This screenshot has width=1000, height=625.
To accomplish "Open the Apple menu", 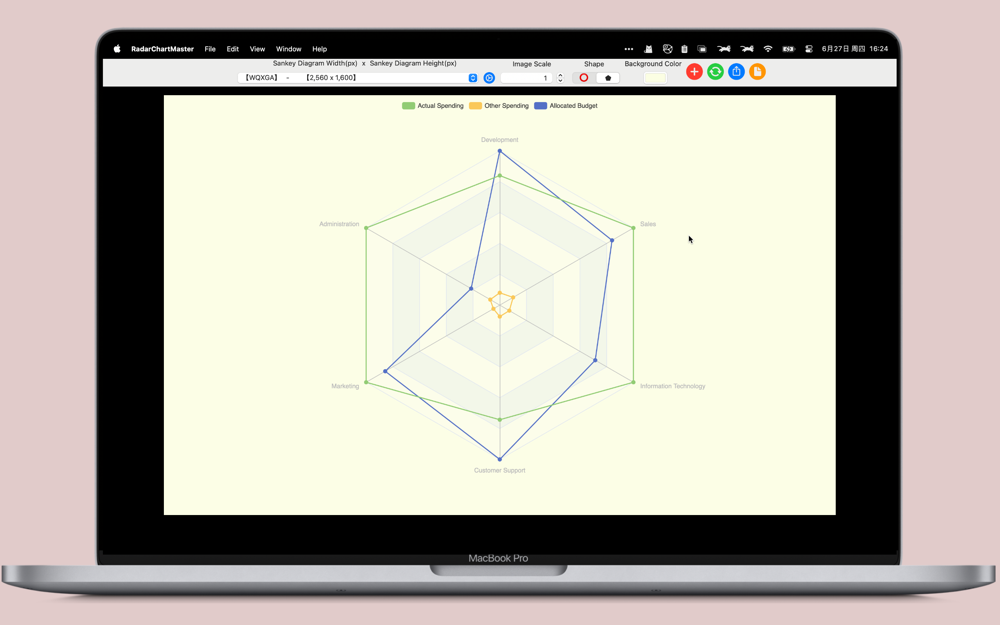I will [117, 49].
